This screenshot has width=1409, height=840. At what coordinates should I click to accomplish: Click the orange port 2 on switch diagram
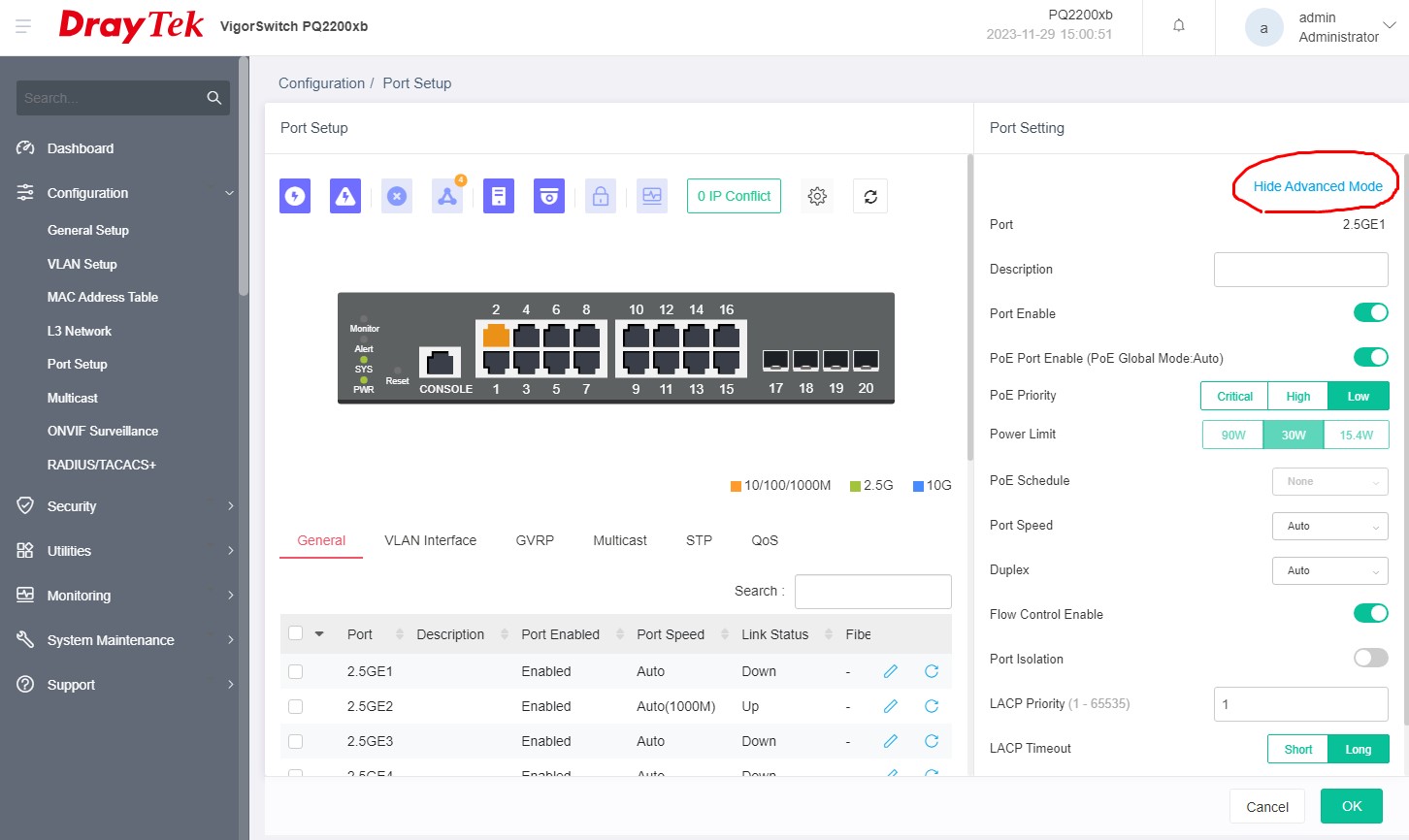tap(496, 336)
